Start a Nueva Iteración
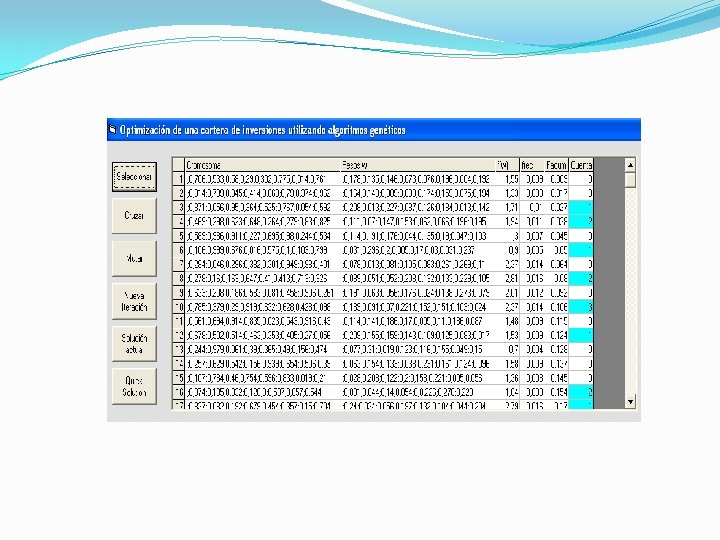Screen dimensions: 720x540 tap(134, 301)
